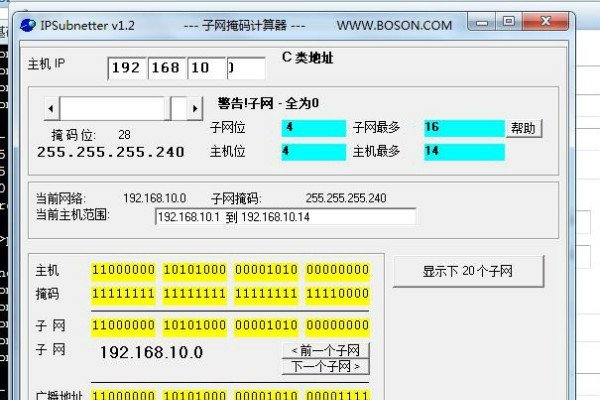Click the IPSubnetter app icon in title bar
The height and width of the screenshot is (400, 600).
(x=28, y=25)
